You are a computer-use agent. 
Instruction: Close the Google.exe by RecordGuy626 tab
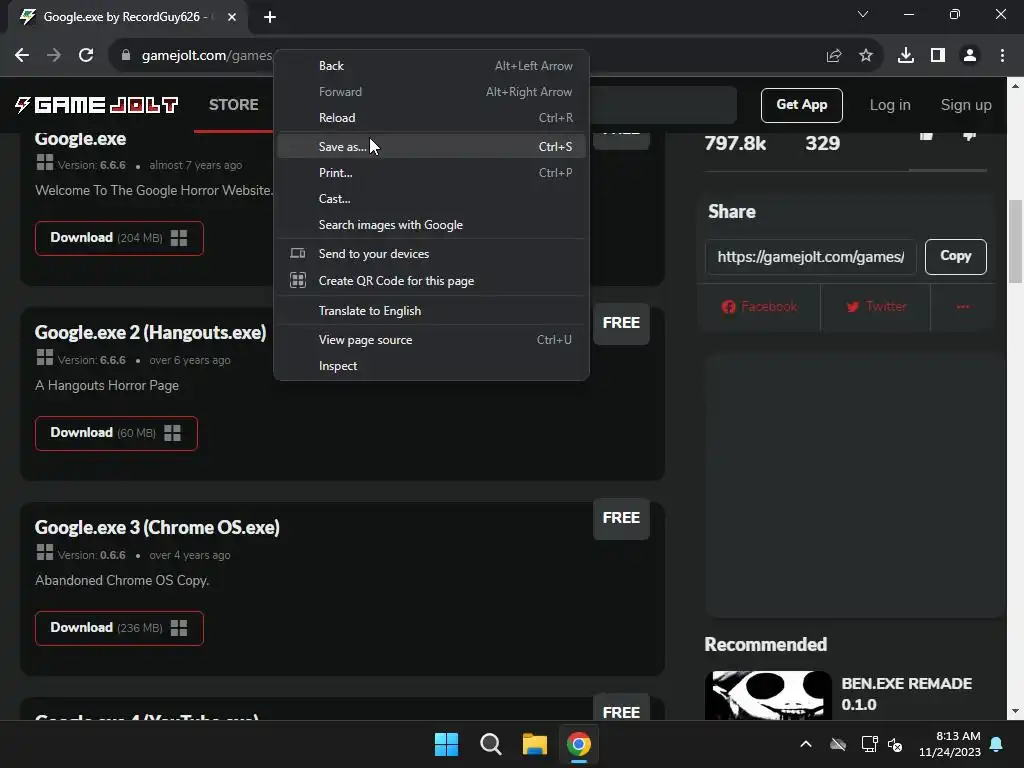coord(232,17)
